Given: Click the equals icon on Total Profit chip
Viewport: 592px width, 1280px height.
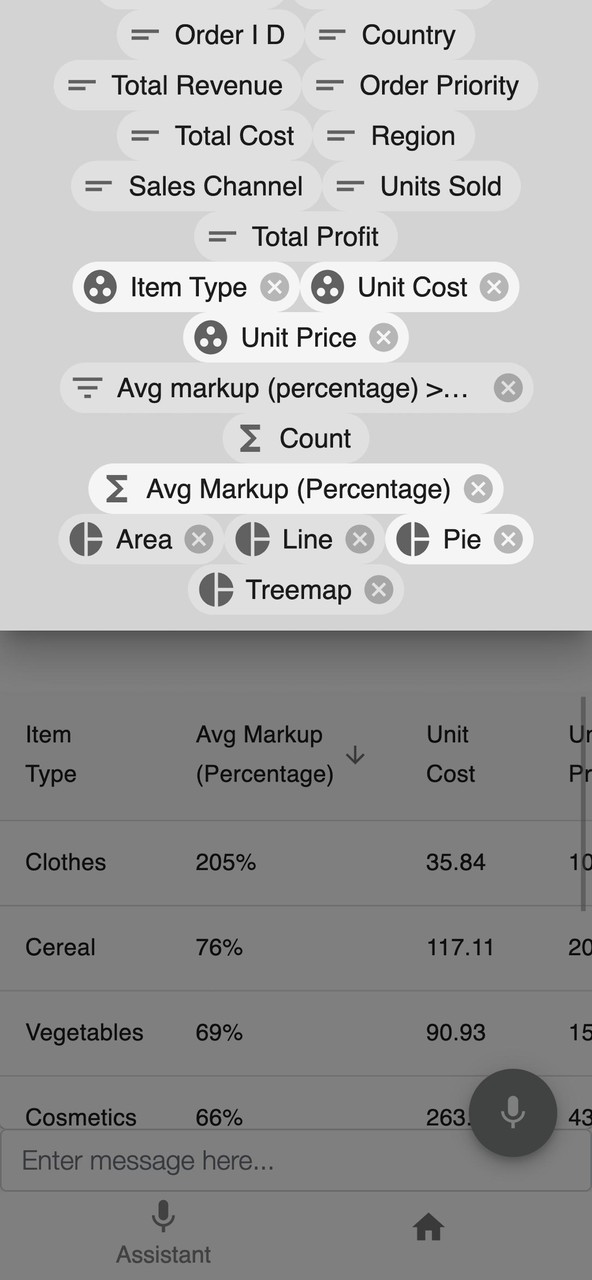Looking at the screenshot, I should (x=220, y=237).
